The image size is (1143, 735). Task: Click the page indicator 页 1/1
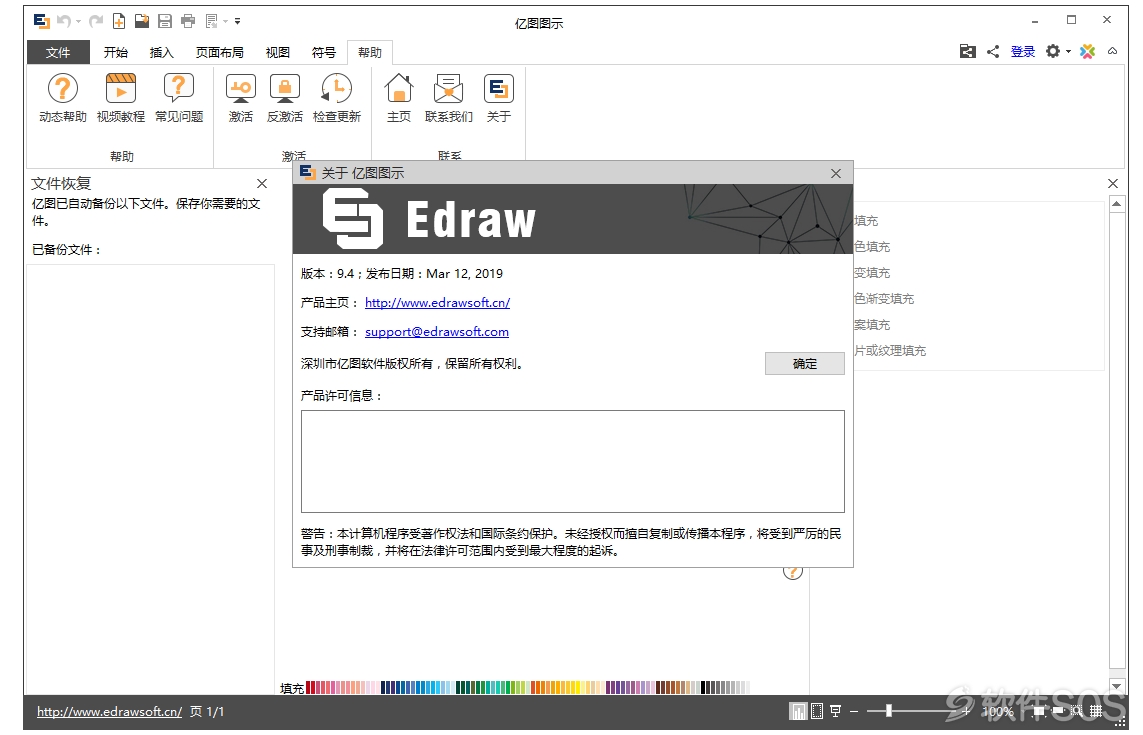click(x=207, y=712)
